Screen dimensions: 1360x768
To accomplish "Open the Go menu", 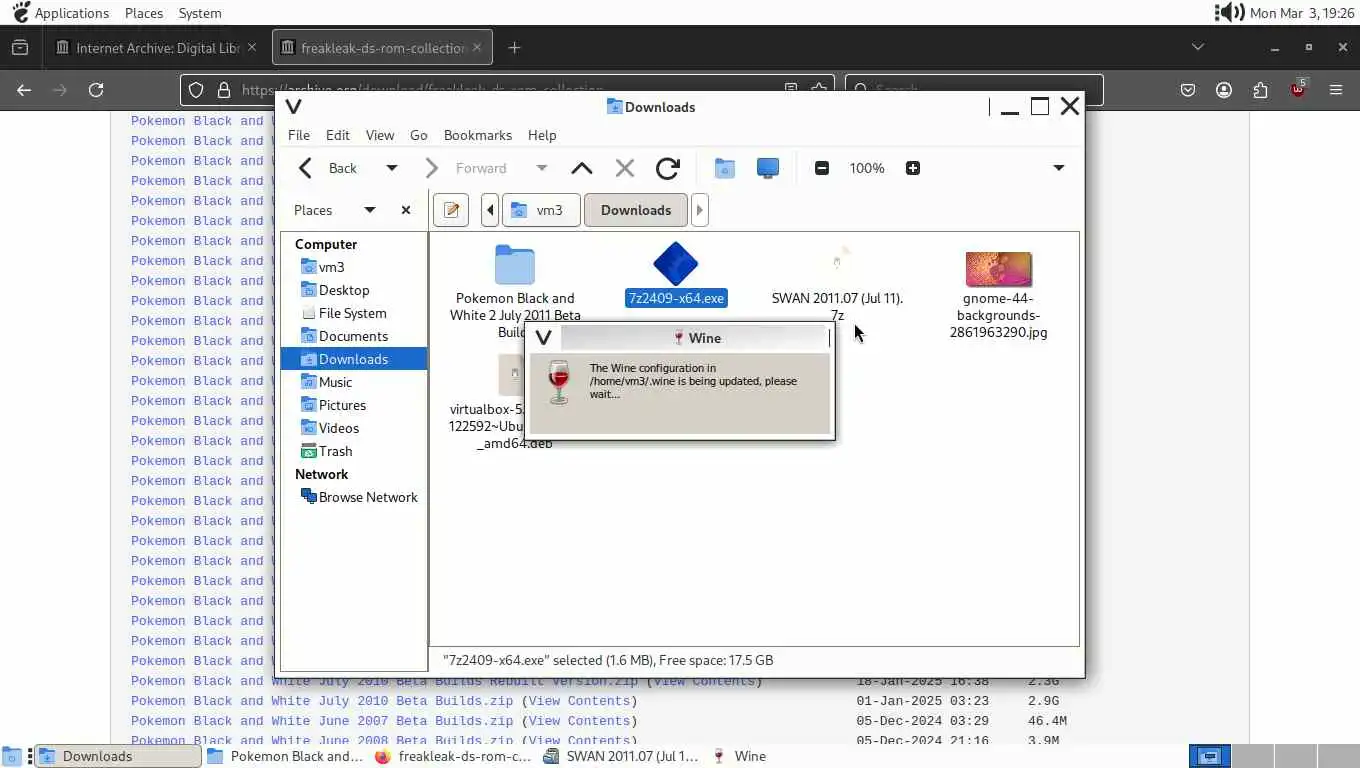I will point(419,135).
